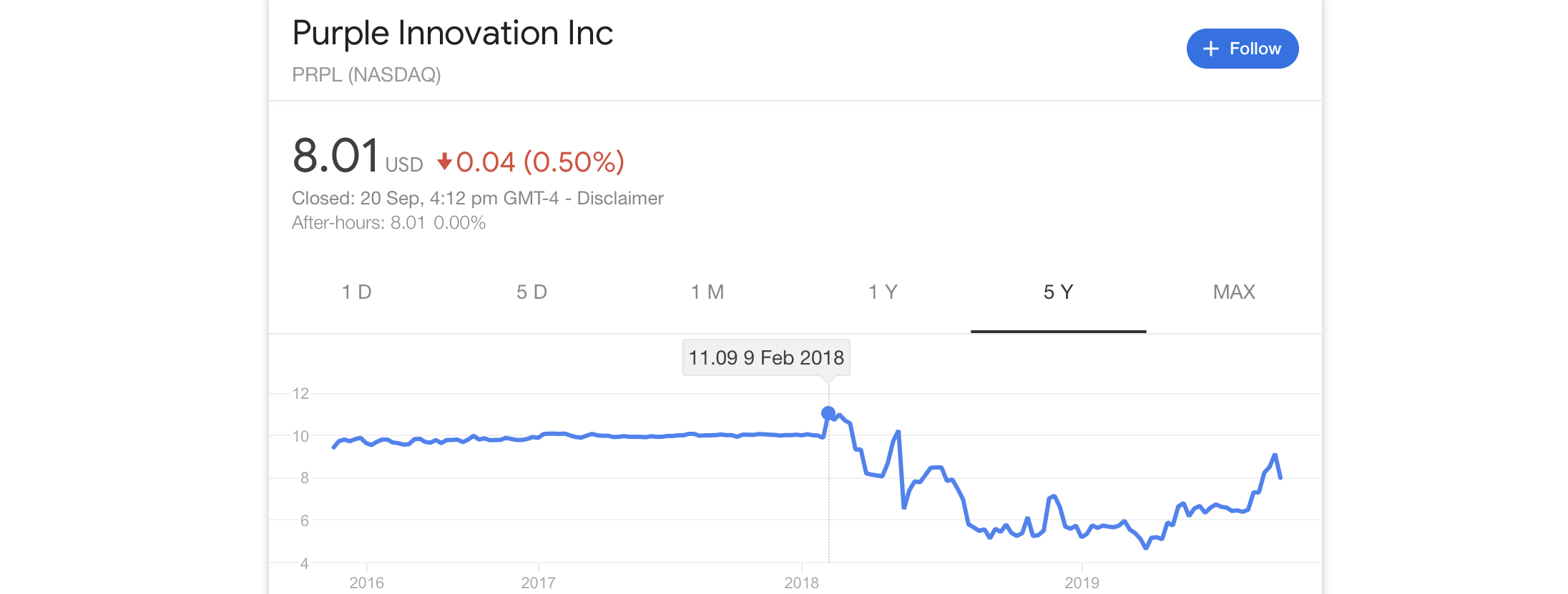Click the 2019 label on x-axis
The height and width of the screenshot is (594, 1568).
(x=1082, y=583)
